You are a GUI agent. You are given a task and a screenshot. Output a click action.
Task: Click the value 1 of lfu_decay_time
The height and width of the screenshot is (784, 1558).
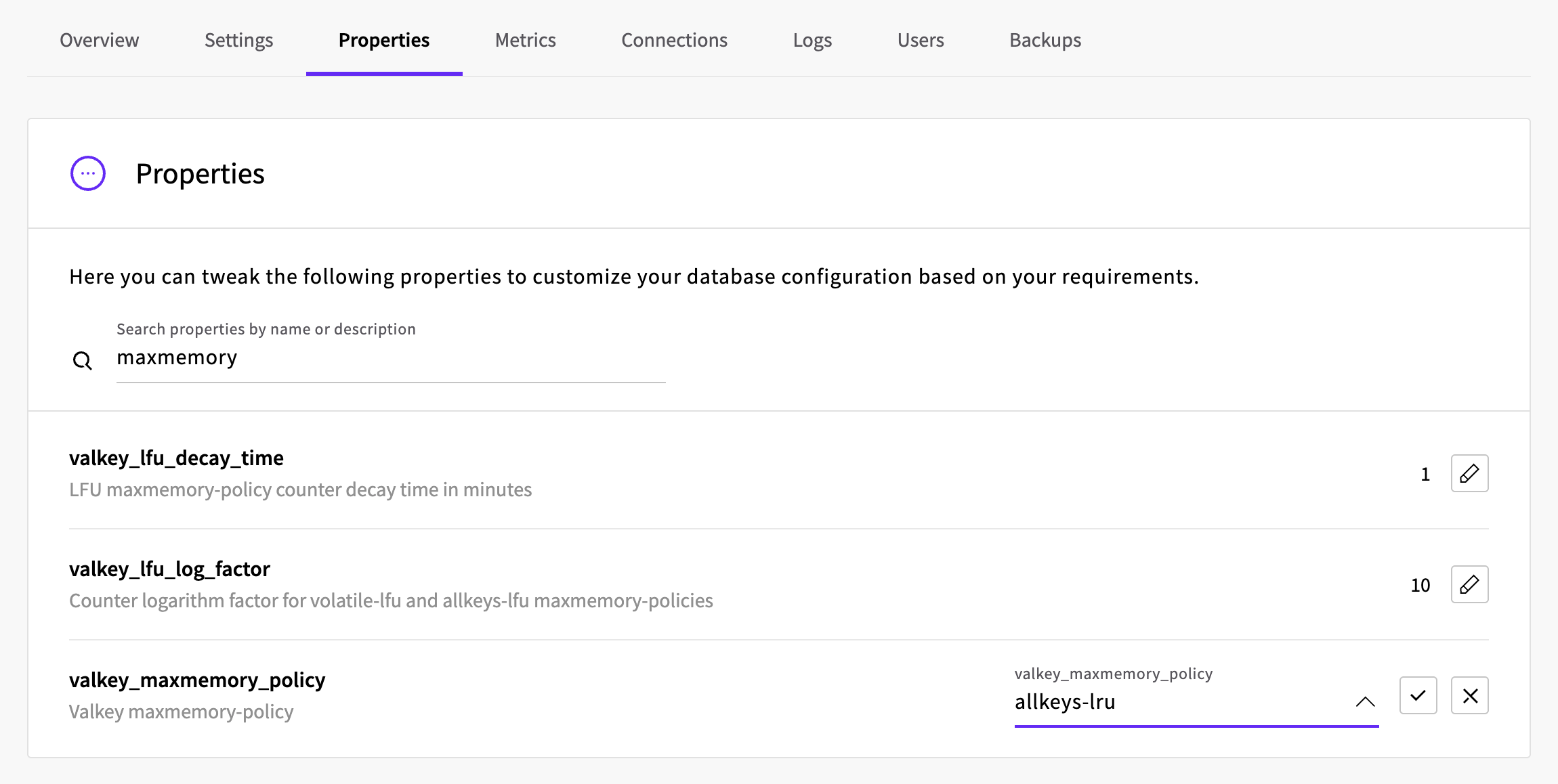click(x=1425, y=474)
